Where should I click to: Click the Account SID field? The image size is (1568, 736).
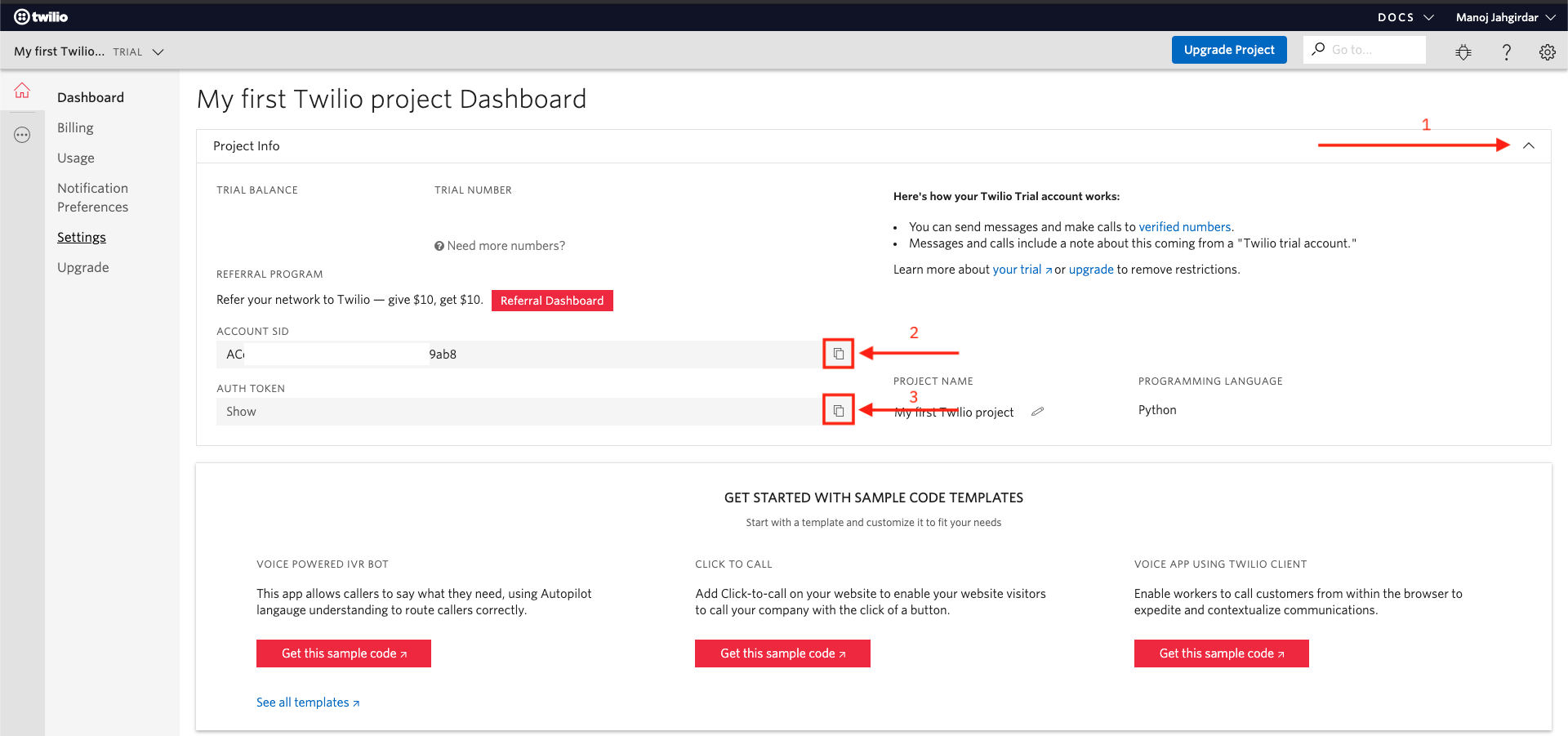click(x=519, y=355)
